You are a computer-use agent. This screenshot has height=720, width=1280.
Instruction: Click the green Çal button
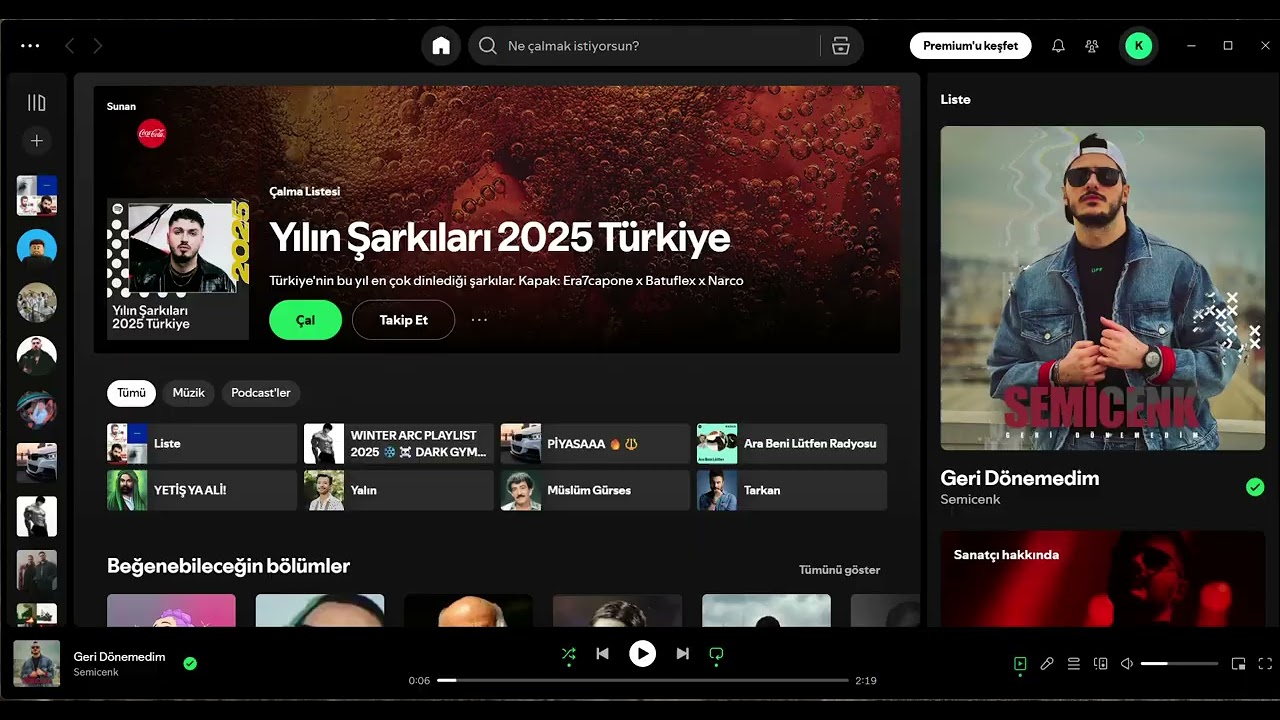pyautogui.click(x=305, y=320)
